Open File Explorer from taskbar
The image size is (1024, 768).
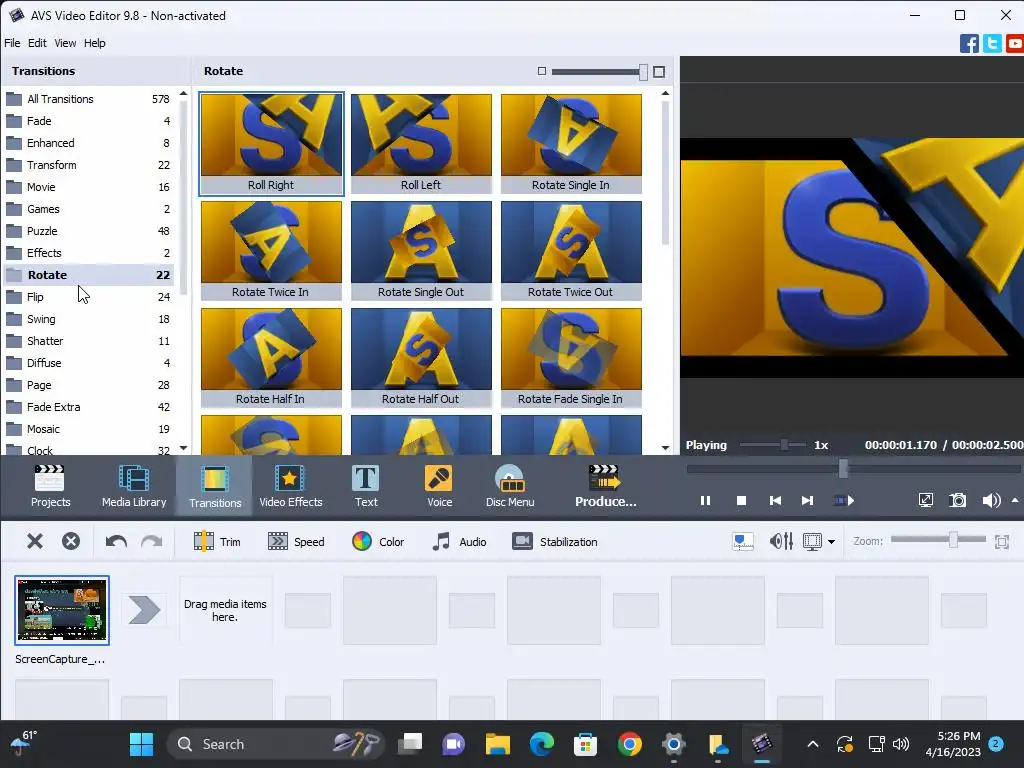click(498, 744)
